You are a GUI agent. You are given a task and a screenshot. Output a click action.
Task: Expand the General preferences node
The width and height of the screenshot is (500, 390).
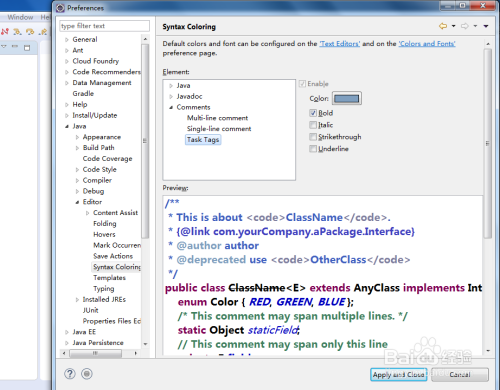67,40
